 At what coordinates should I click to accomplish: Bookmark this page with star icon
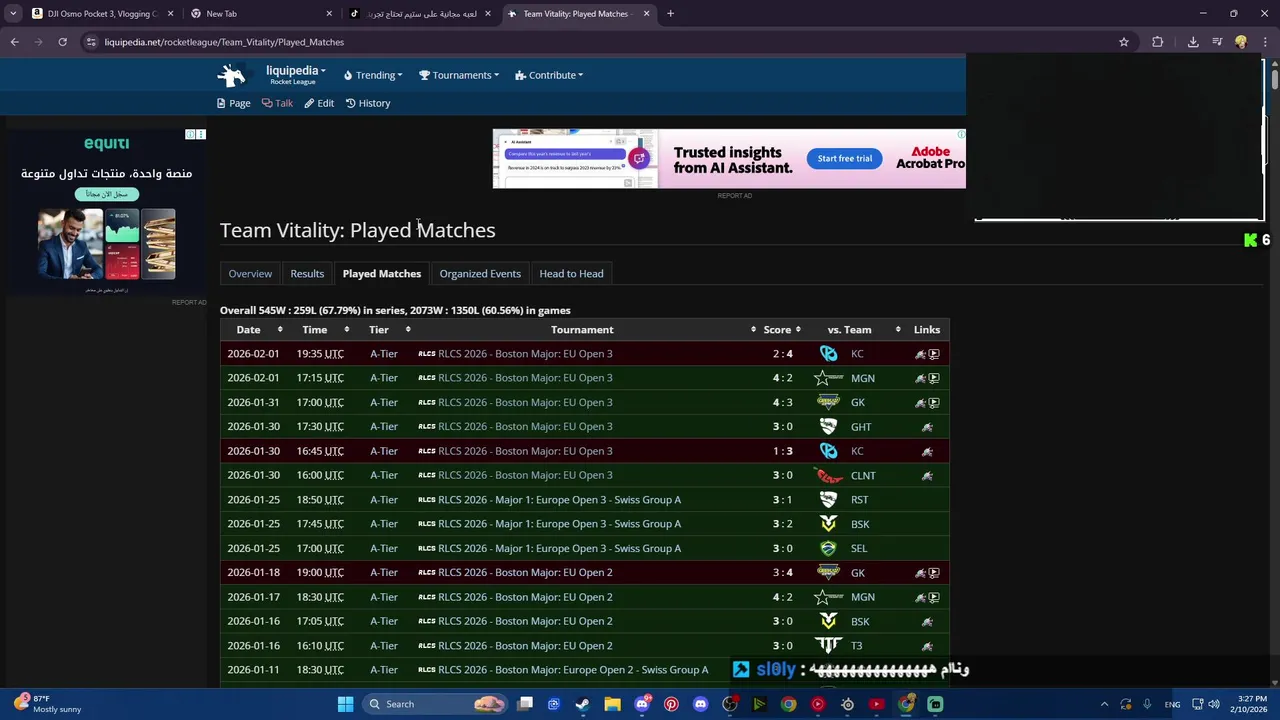click(x=1124, y=42)
